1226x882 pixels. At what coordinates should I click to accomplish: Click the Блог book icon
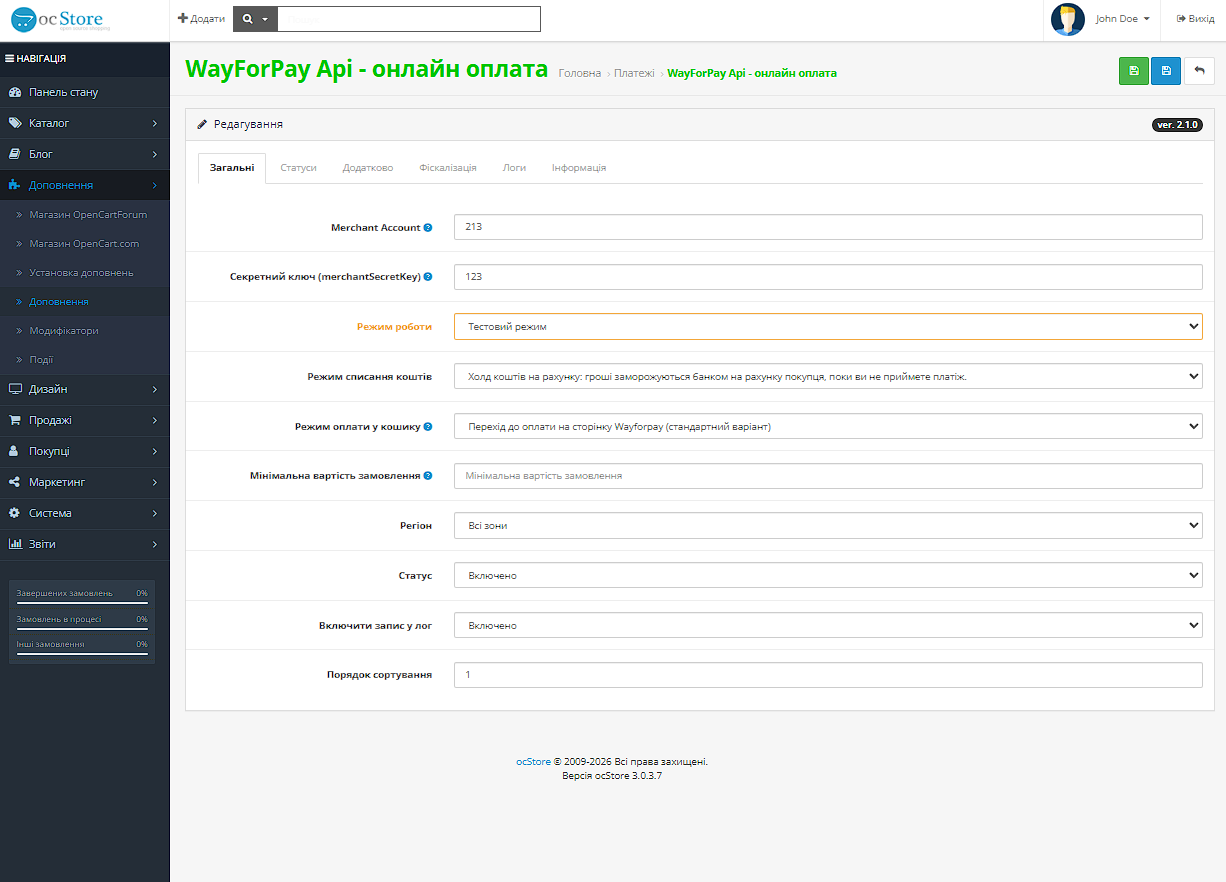(x=14, y=154)
